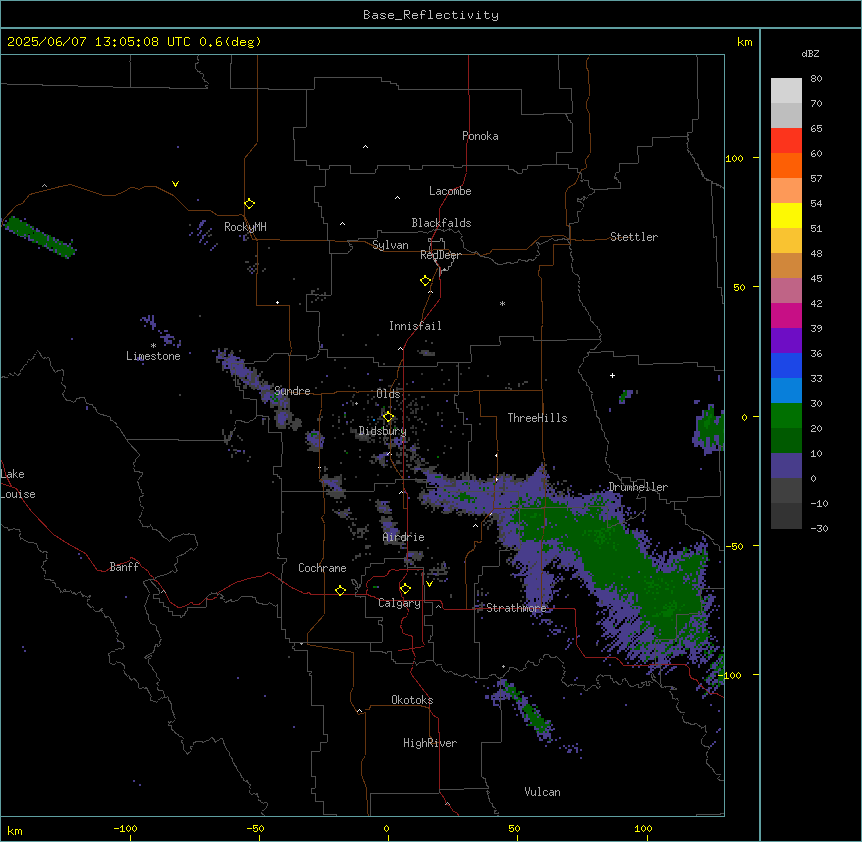Viewport: 862px width, 842px height.
Task: Pick the yellow 51–54 dBZ swatch
Action: click(786, 215)
